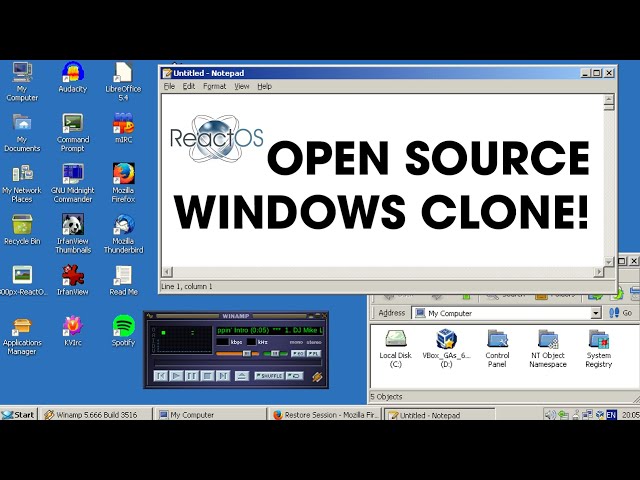Open the Winamp main menu icon in its title bar

149,316
